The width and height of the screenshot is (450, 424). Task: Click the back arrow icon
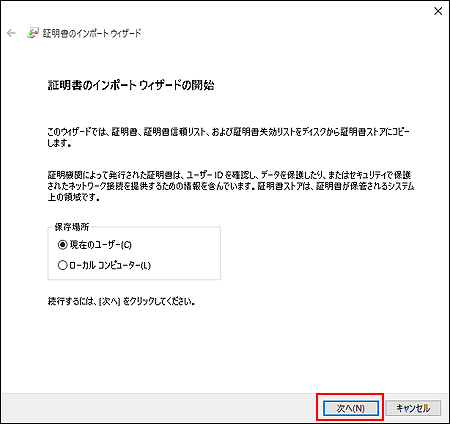pyautogui.click(x=11, y=33)
